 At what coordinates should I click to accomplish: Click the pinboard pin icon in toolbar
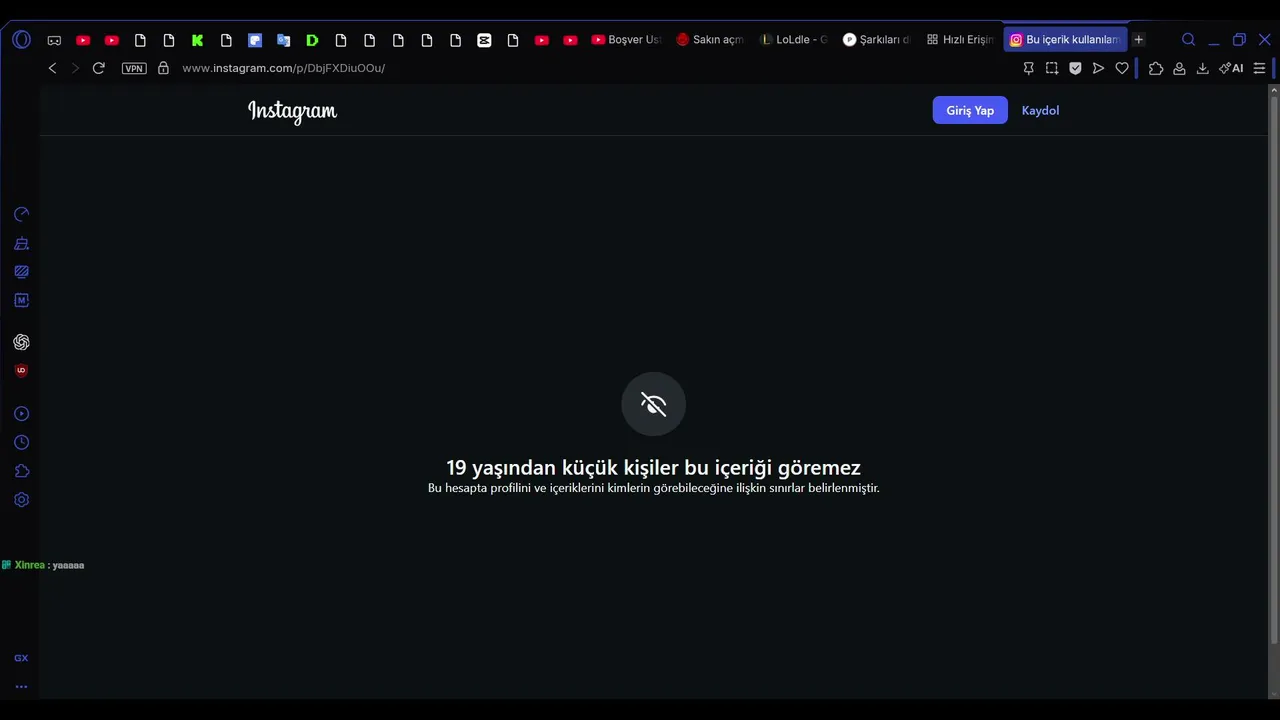click(1028, 68)
